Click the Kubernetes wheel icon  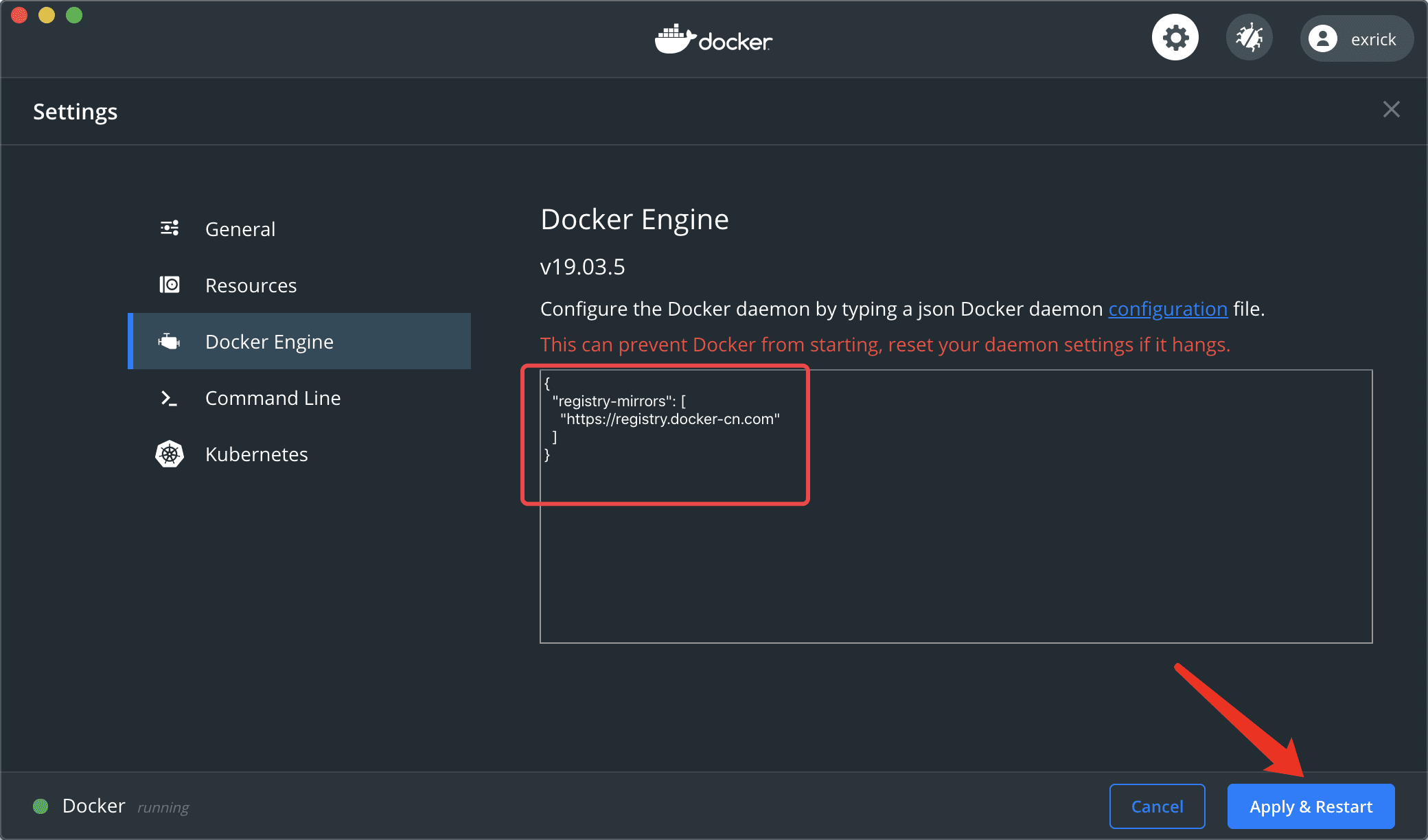point(170,454)
